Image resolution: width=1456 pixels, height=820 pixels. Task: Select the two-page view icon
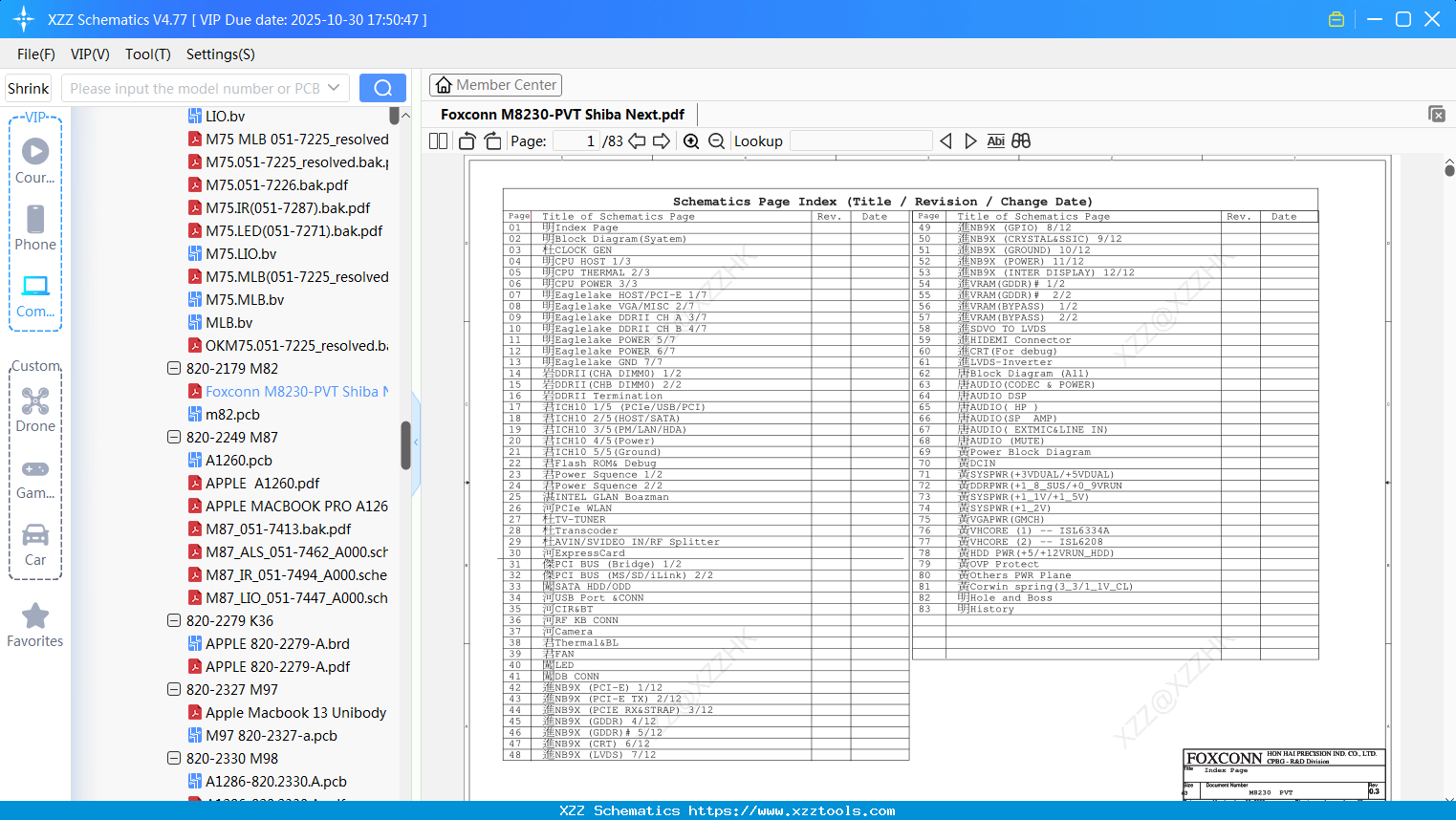(437, 140)
